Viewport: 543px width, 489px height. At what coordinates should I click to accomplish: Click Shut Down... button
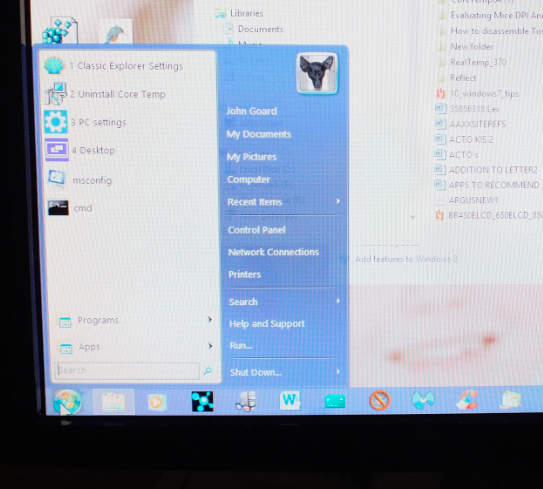coord(256,372)
